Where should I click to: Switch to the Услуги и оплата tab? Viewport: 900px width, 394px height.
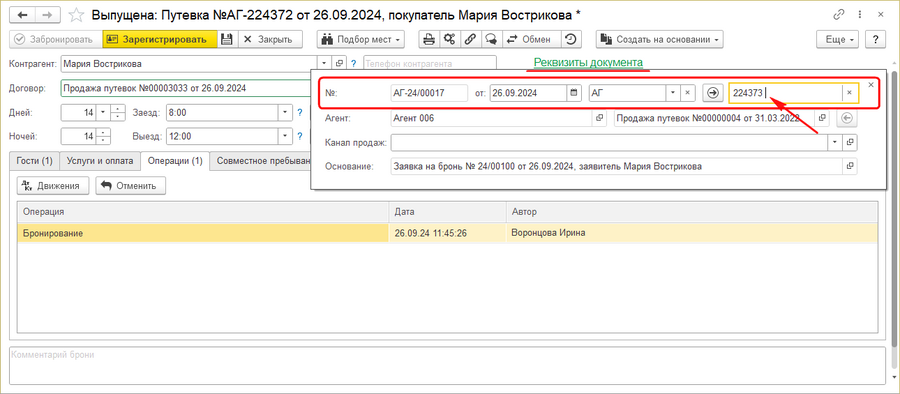pyautogui.click(x=100, y=161)
